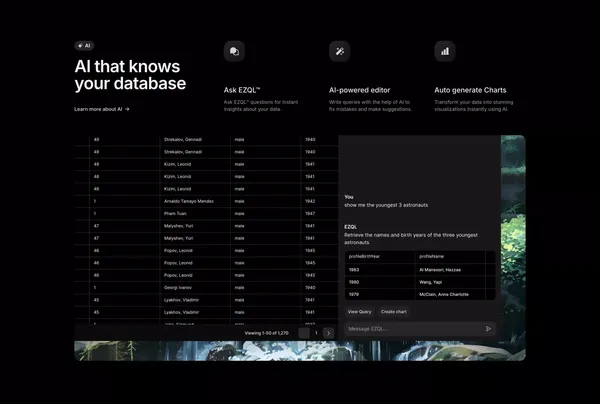Go to next page with the chevron button
The height and width of the screenshot is (404, 600).
pyautogui.click(x=328, y=333)
